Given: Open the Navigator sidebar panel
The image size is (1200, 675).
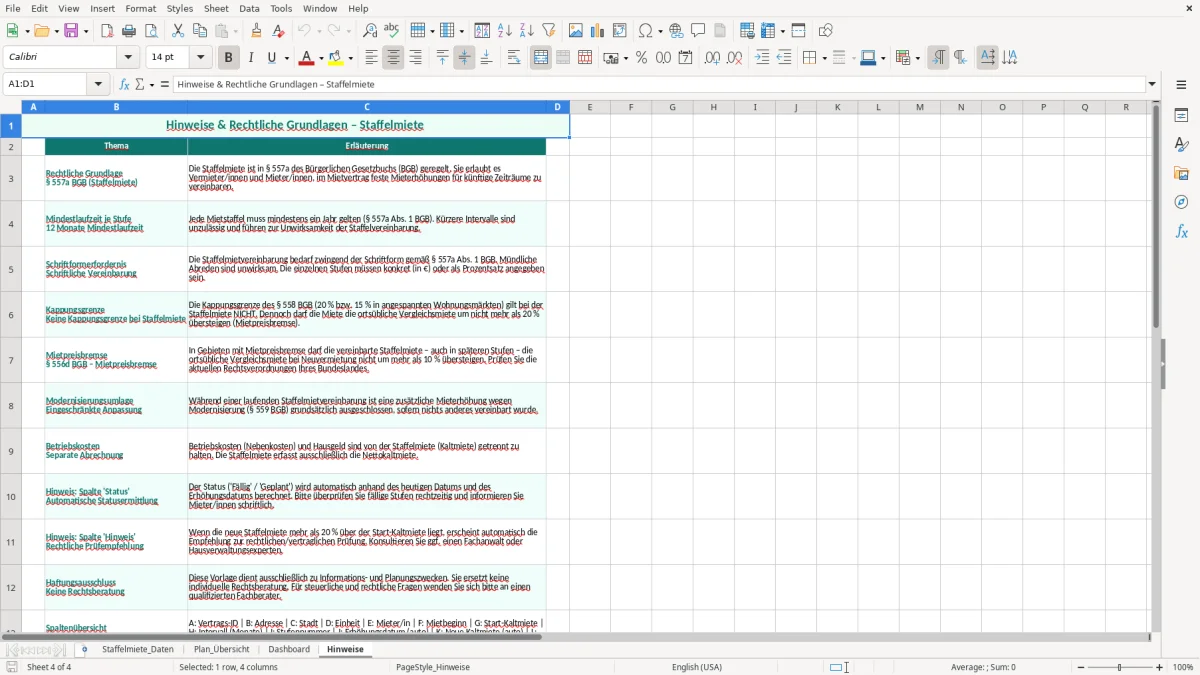Looking at the screenshot, I should 1181,202.
